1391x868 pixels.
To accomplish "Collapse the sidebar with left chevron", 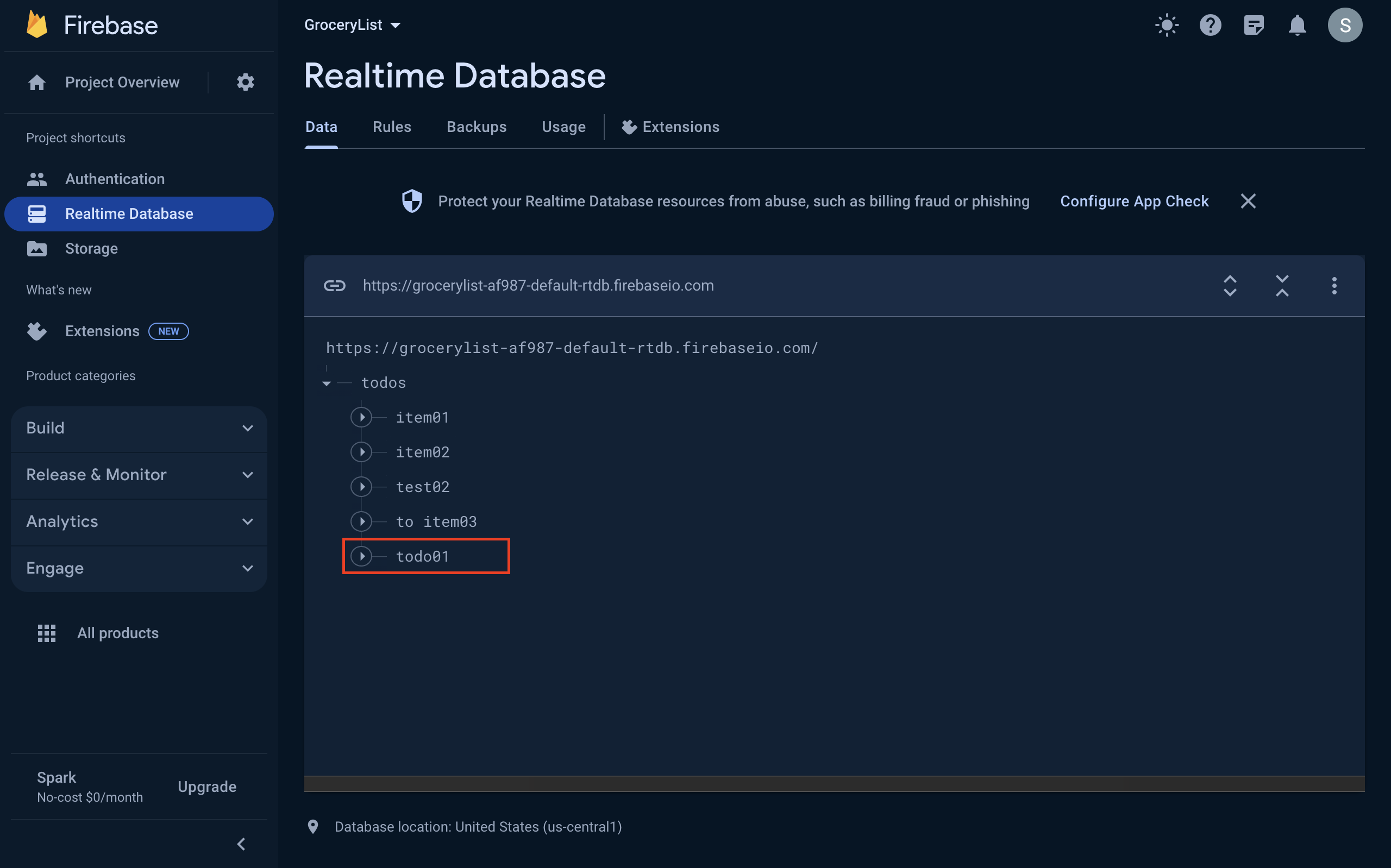I will 241,845.
